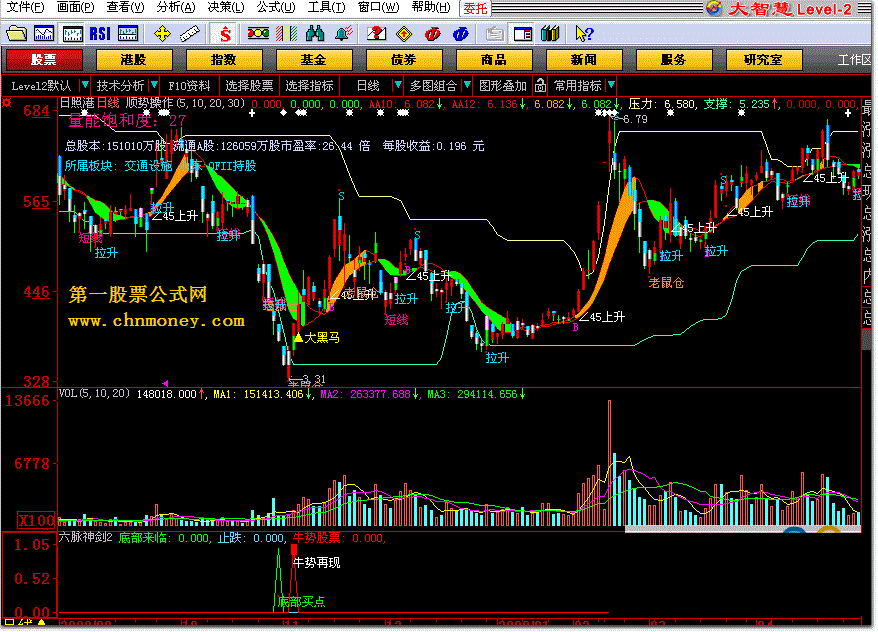Expand the 多图组合 dropdown arrow
This screenshot has width=878, height=632.
pyautogui.click(x=466, y=86)
